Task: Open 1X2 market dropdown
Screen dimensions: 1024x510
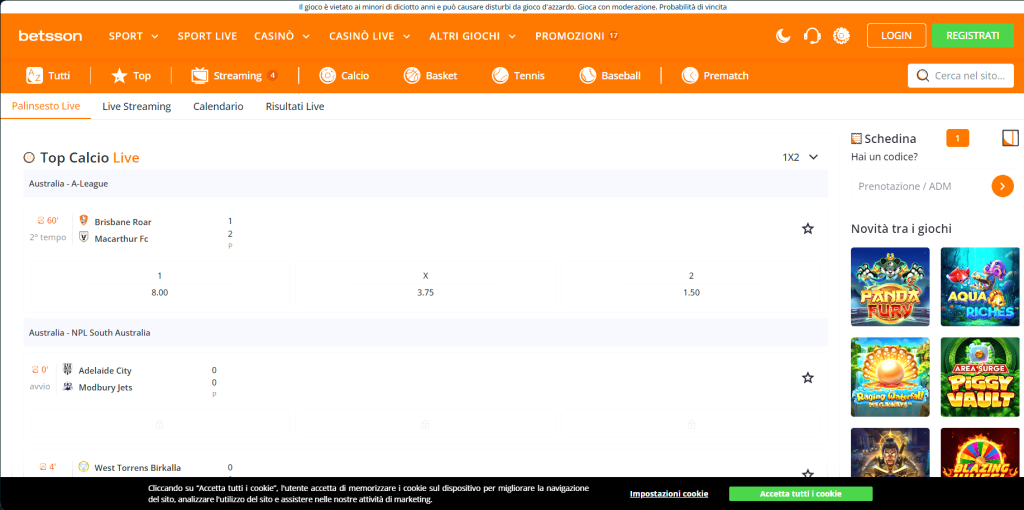Action: coord(800,157)
